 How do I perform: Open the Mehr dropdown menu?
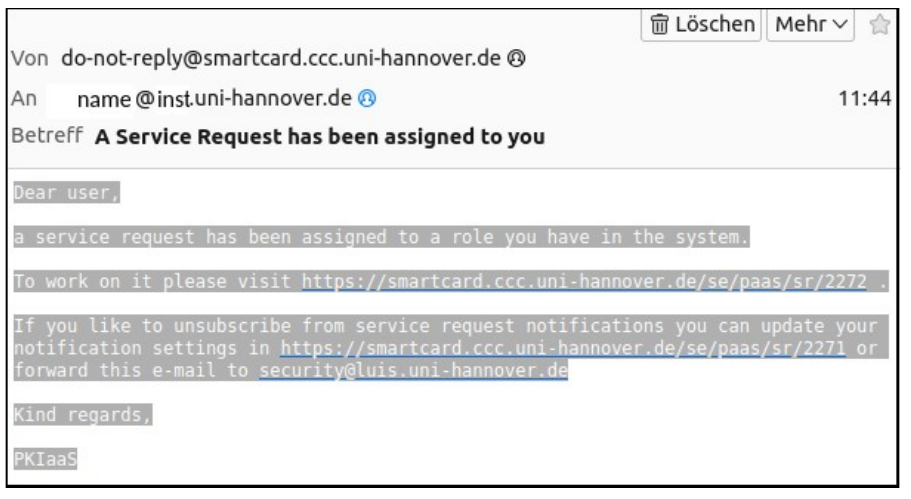pyautogui.click(x=810, y=24)
